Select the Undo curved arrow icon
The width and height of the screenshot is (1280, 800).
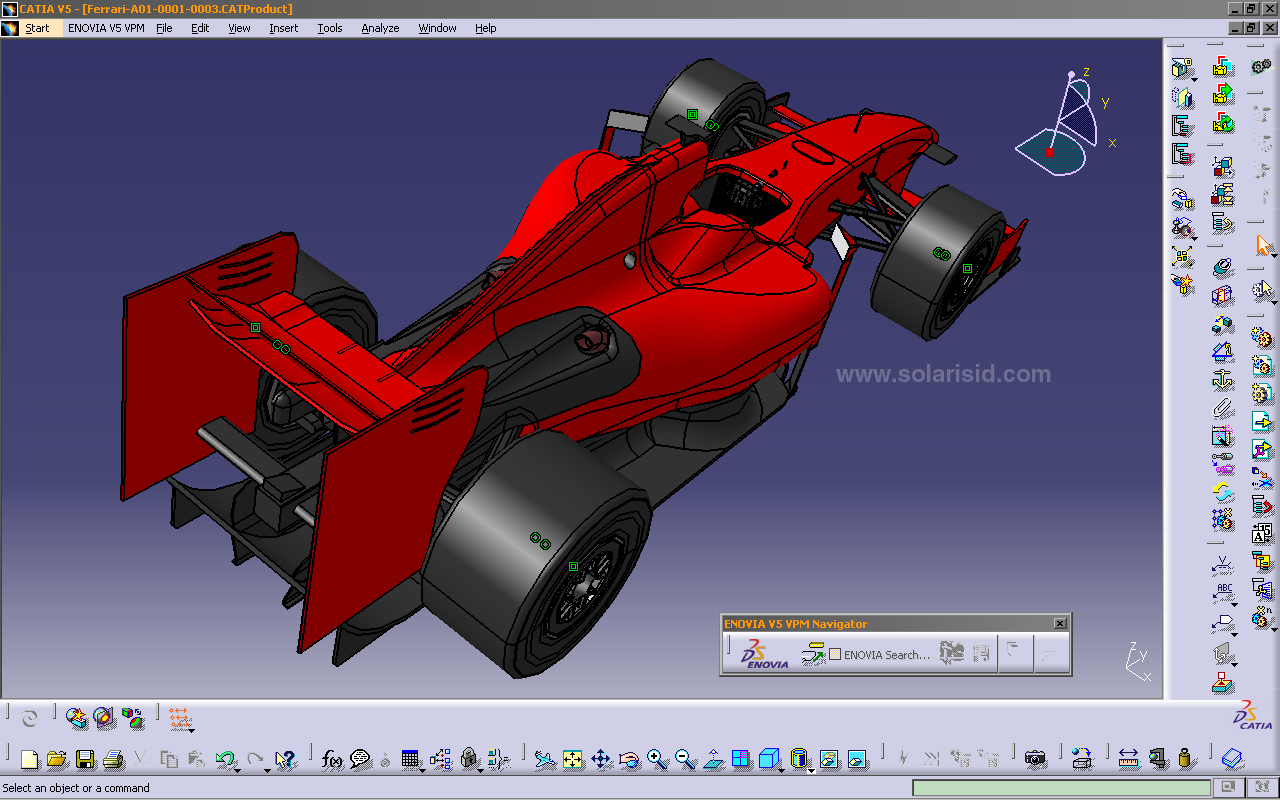coord(225,758)
